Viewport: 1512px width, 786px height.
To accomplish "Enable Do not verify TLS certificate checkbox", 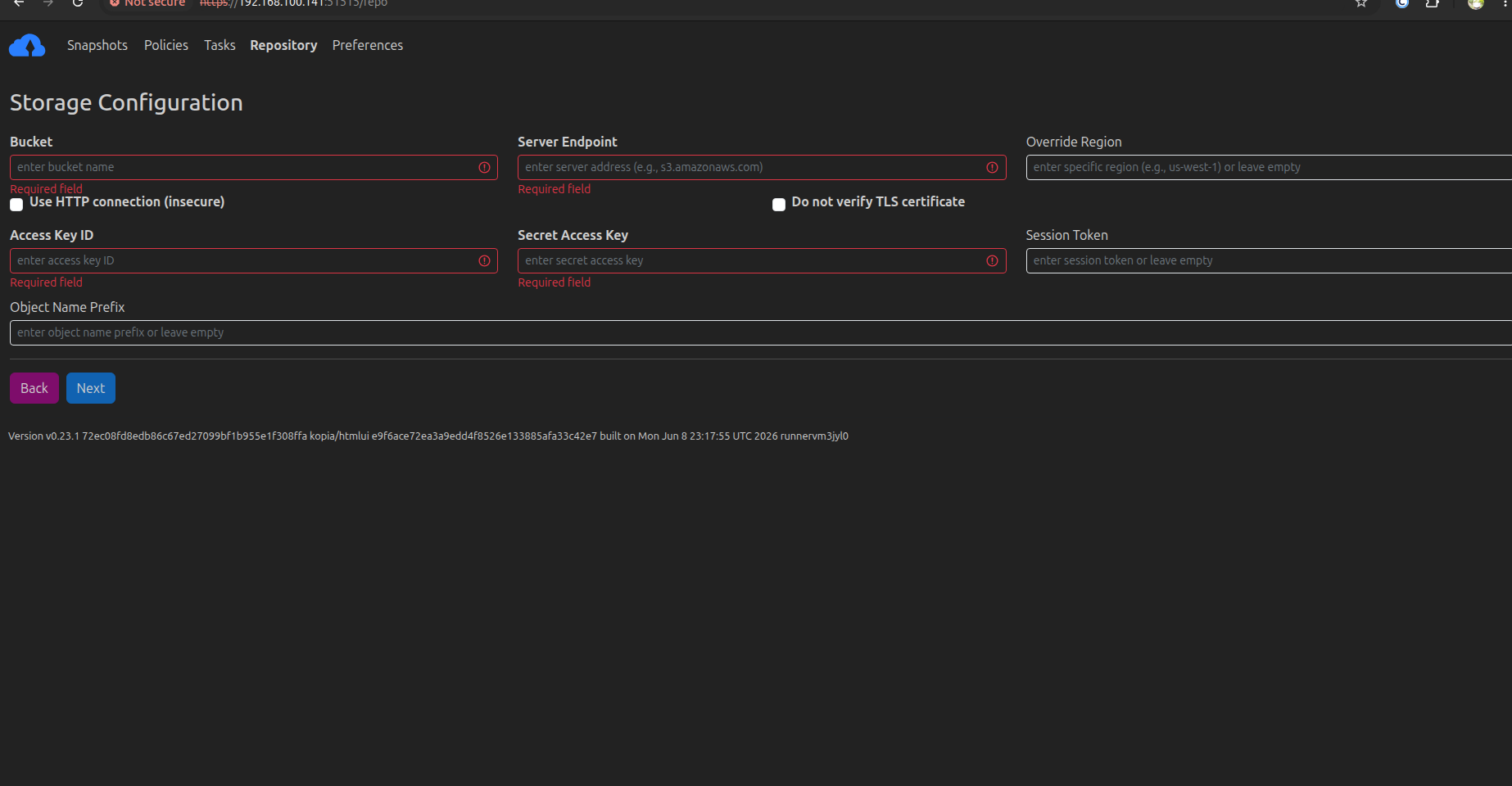I will 779,205.
